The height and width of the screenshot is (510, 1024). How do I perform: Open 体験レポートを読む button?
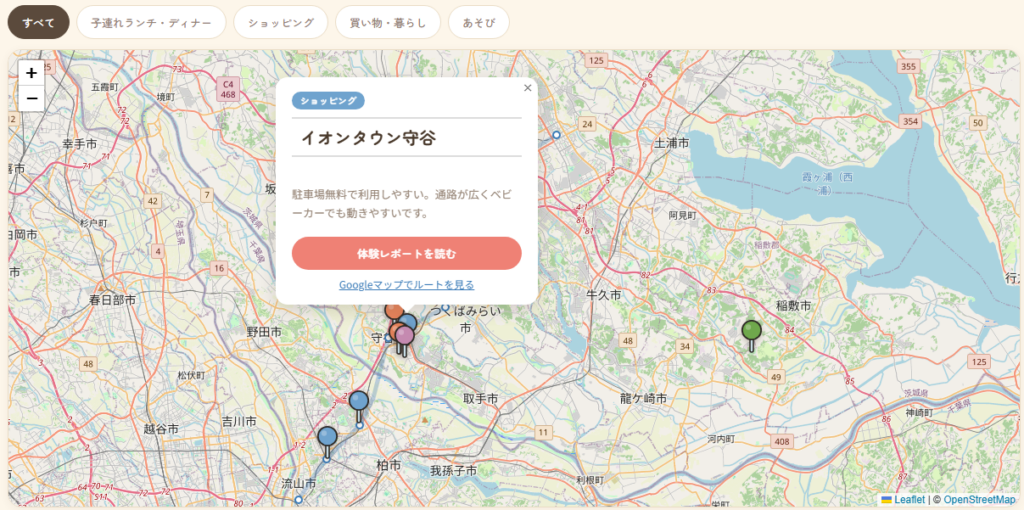tap(406, 253)
